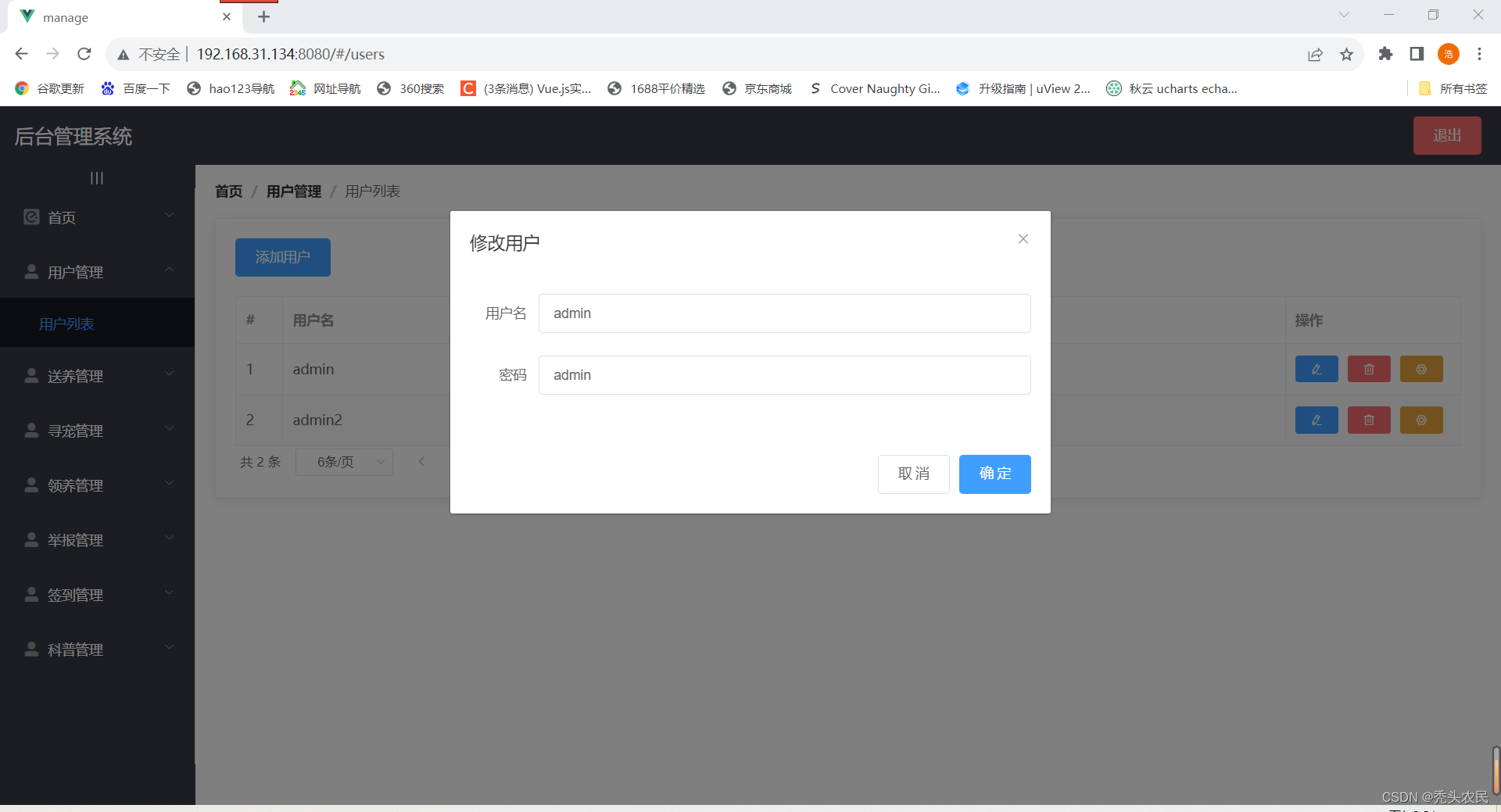Click the 确定 confirm button
Viewport: 1501px width, 812px height.
994,474
